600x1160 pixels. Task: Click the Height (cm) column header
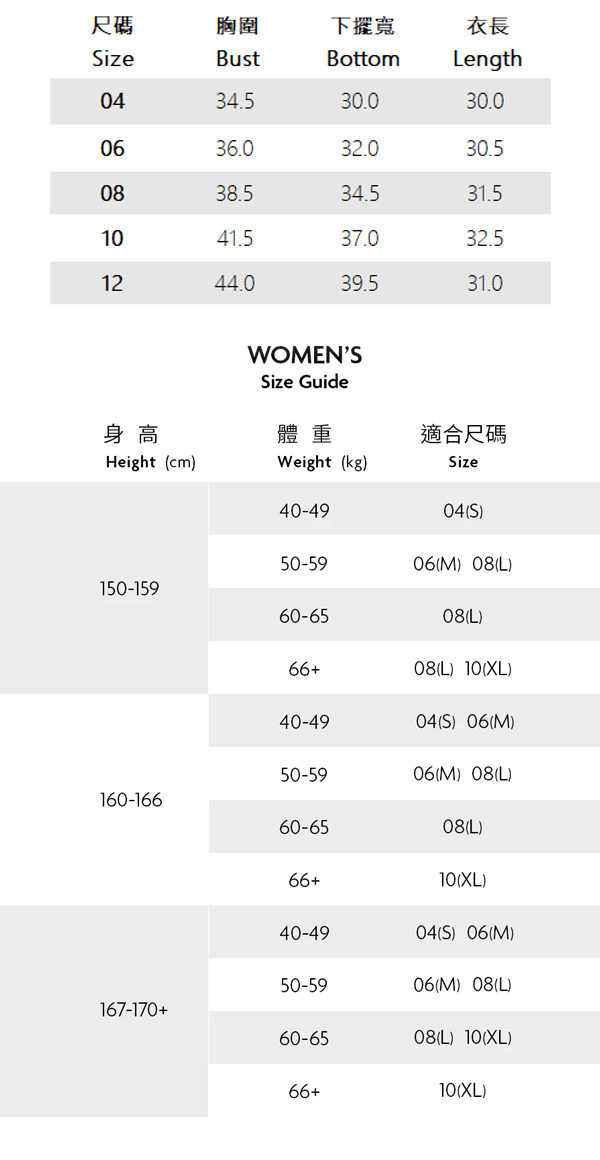point(150,462)
